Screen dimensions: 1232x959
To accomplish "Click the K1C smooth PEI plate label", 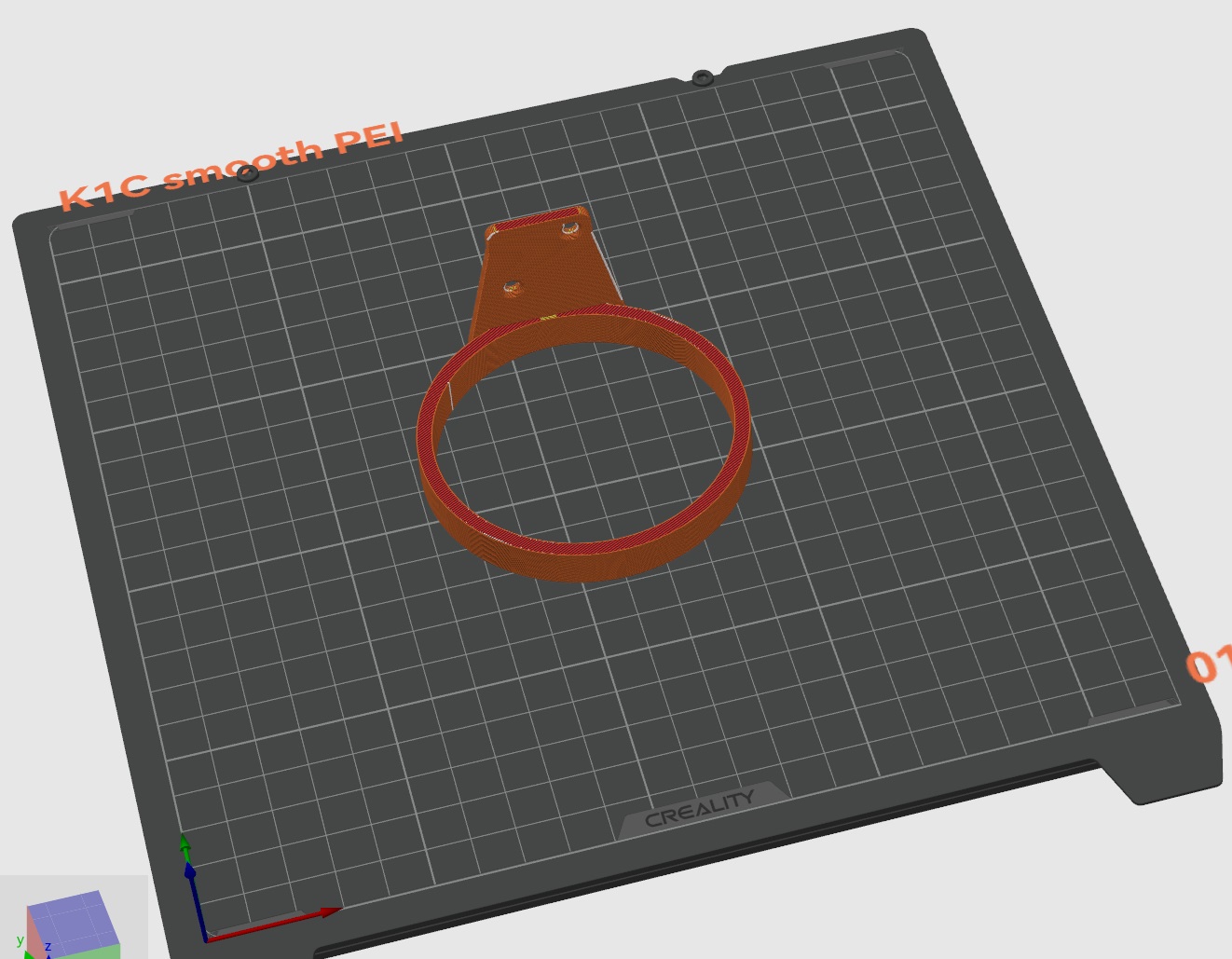I will click(x=231, y=165).
